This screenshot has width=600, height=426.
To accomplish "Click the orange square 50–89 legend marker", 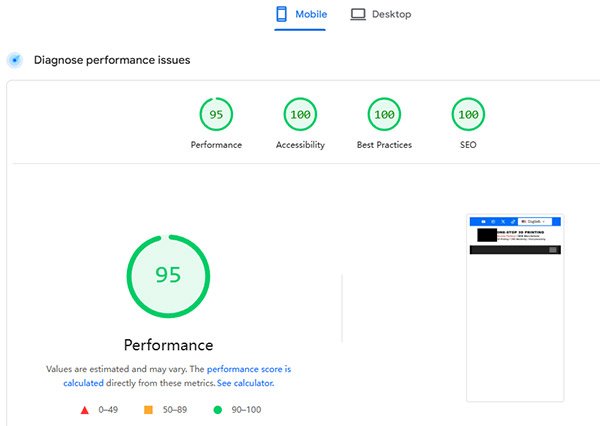I will point(148,409).
